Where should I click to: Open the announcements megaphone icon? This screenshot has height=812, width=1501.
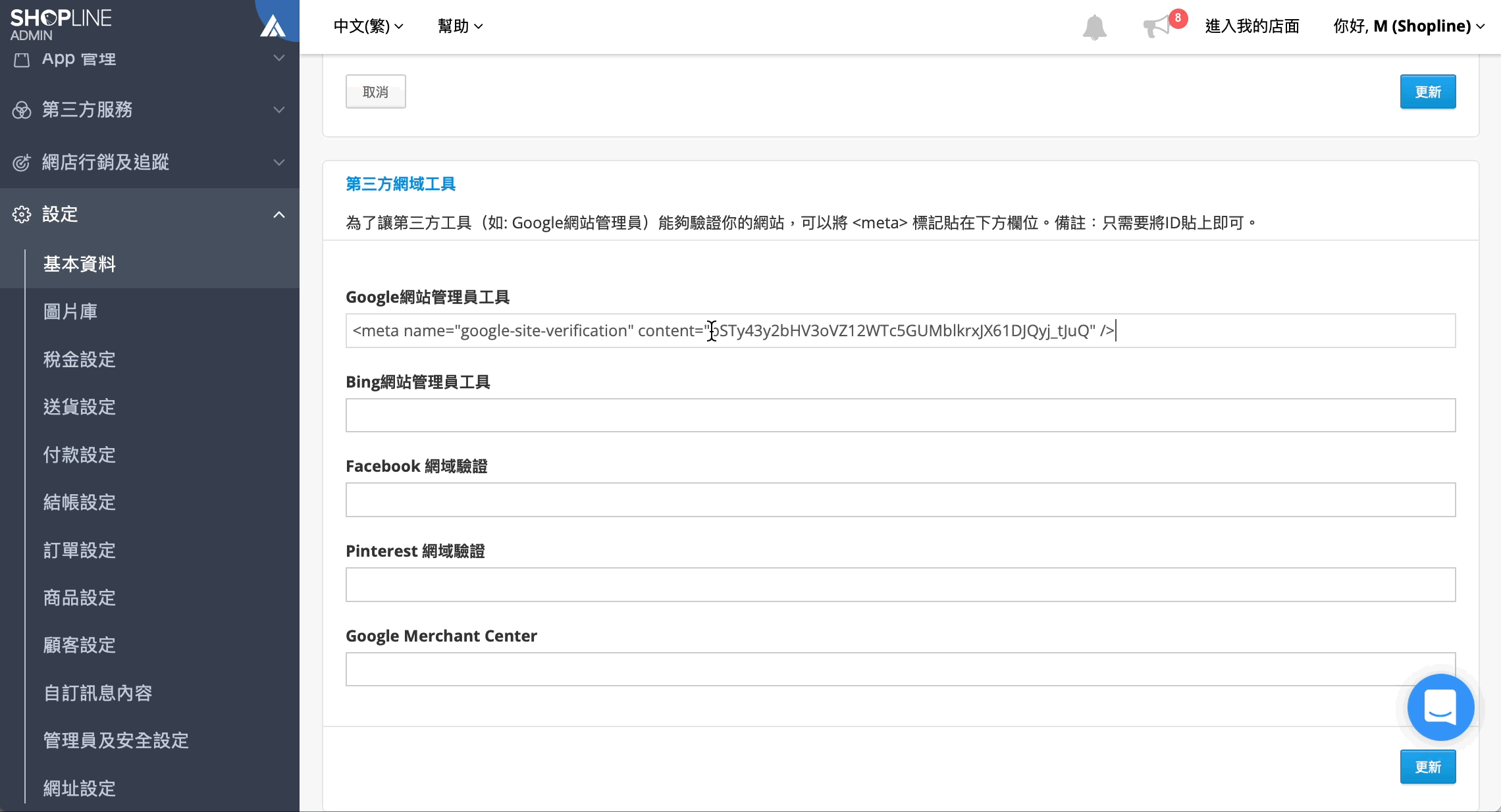click(1157, 27)
